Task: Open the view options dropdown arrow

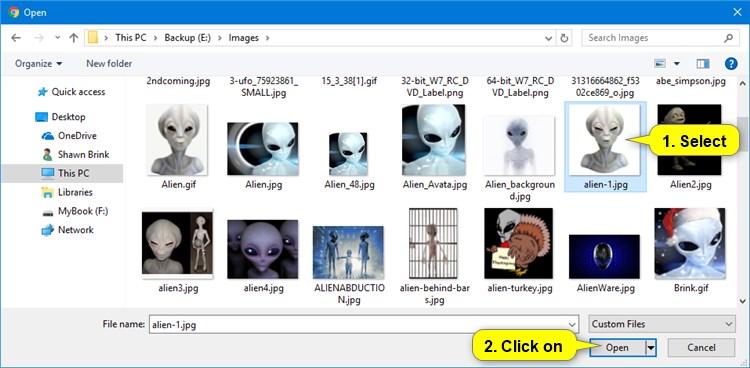Action: point(676,64)
